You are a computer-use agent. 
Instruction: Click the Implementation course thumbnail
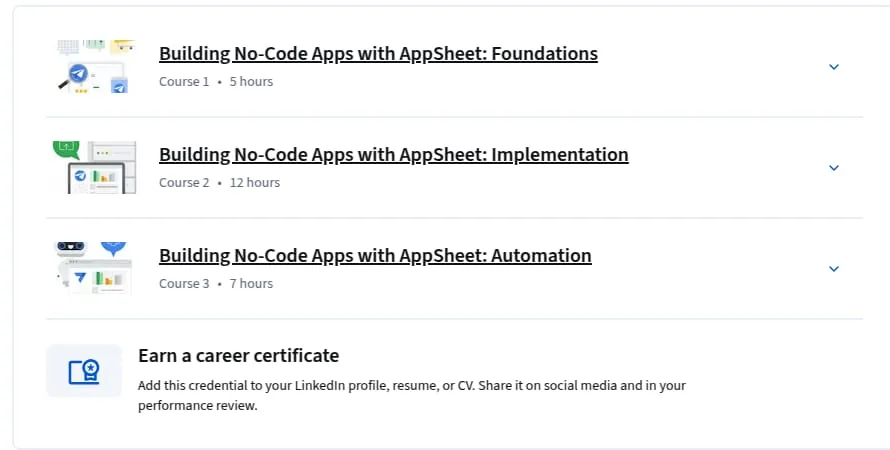point(94,167)
